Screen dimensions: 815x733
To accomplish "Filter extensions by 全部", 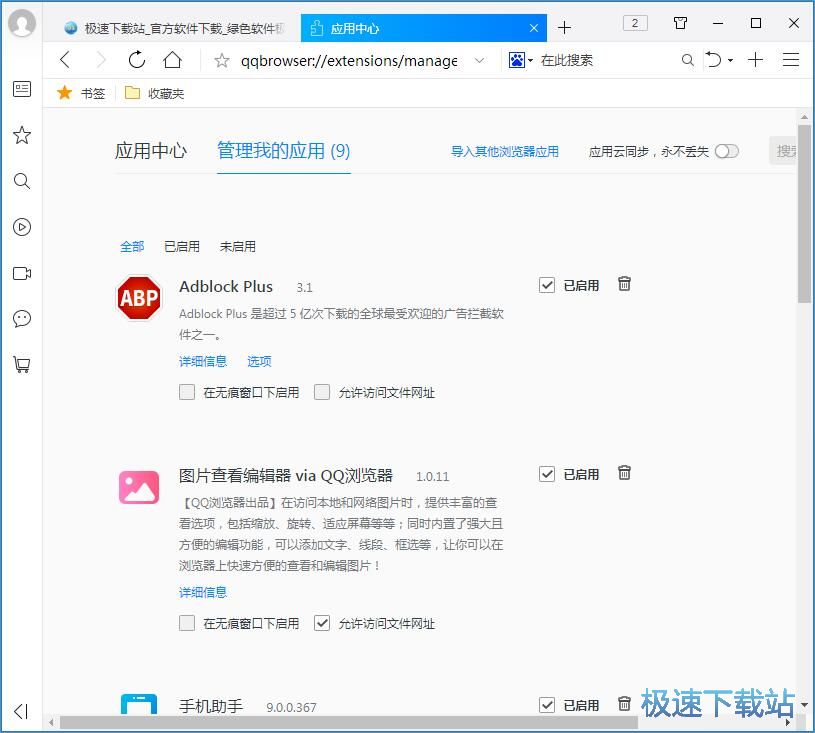I will [132, 246].
